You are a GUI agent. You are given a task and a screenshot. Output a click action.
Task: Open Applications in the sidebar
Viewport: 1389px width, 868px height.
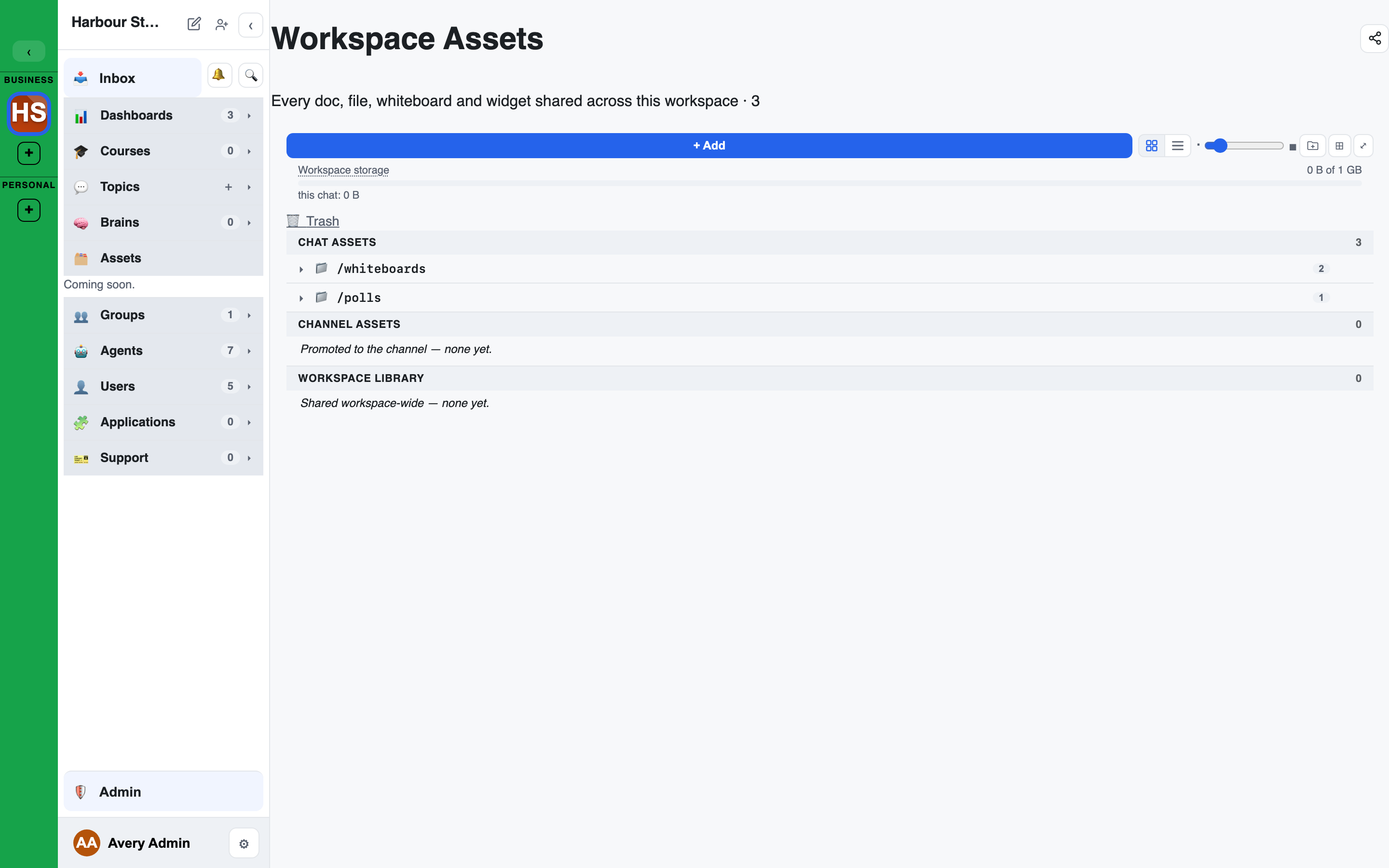[163, 422]
